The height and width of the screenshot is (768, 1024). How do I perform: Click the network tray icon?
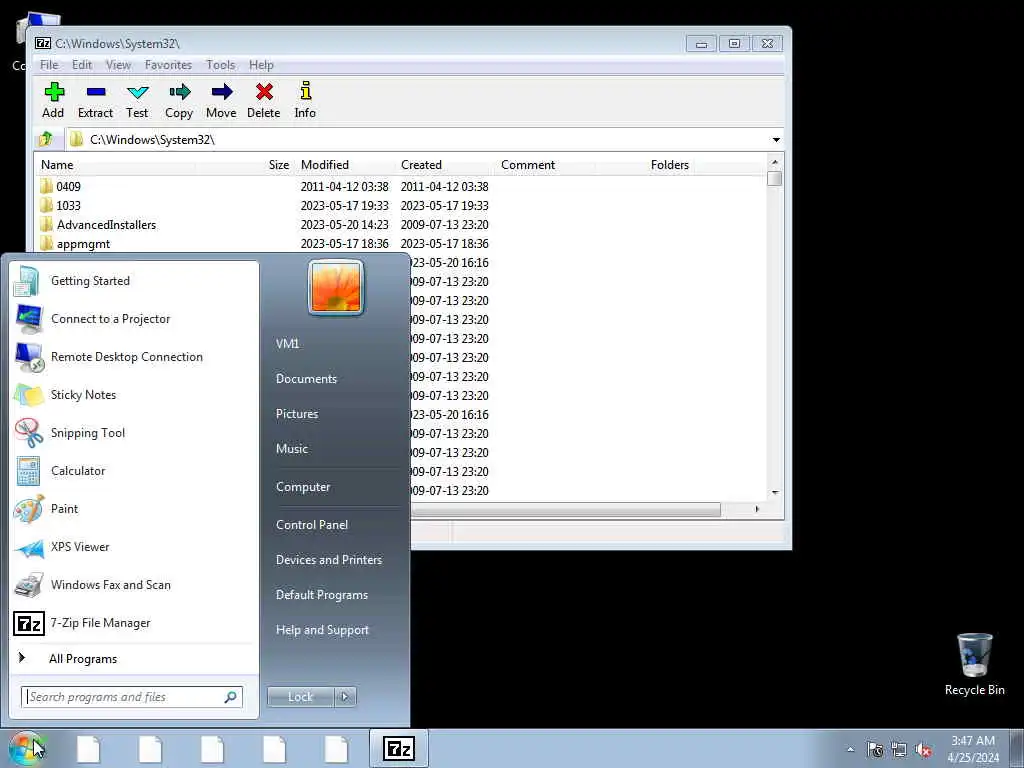(x=899, y=750)
